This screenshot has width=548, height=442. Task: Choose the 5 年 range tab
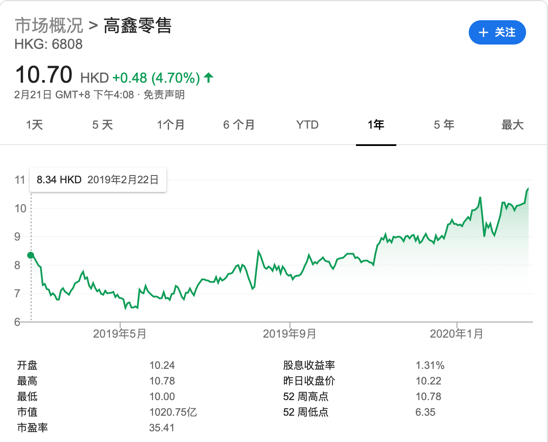pos(444,125)
